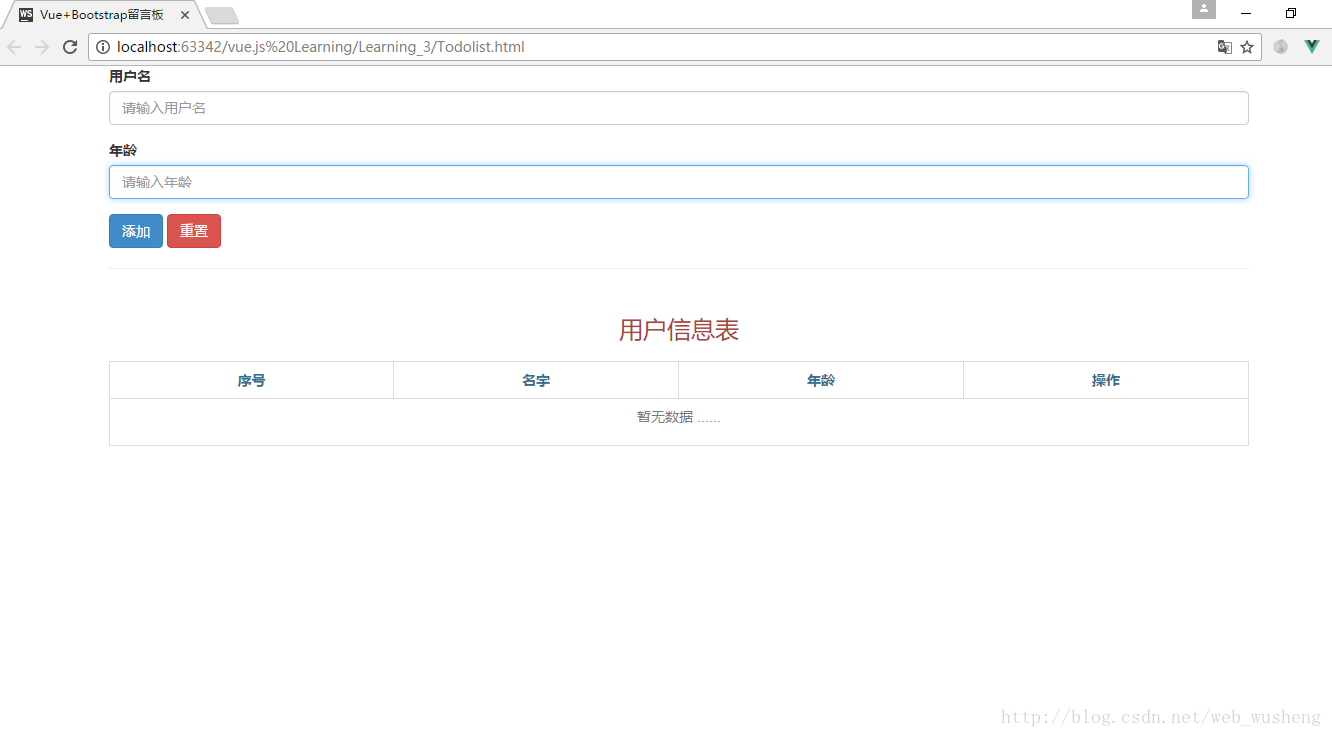The width and height of the screenshot is (1332, 737).
Task: Click the 序号 column header
Action: (x=251, y=380)
